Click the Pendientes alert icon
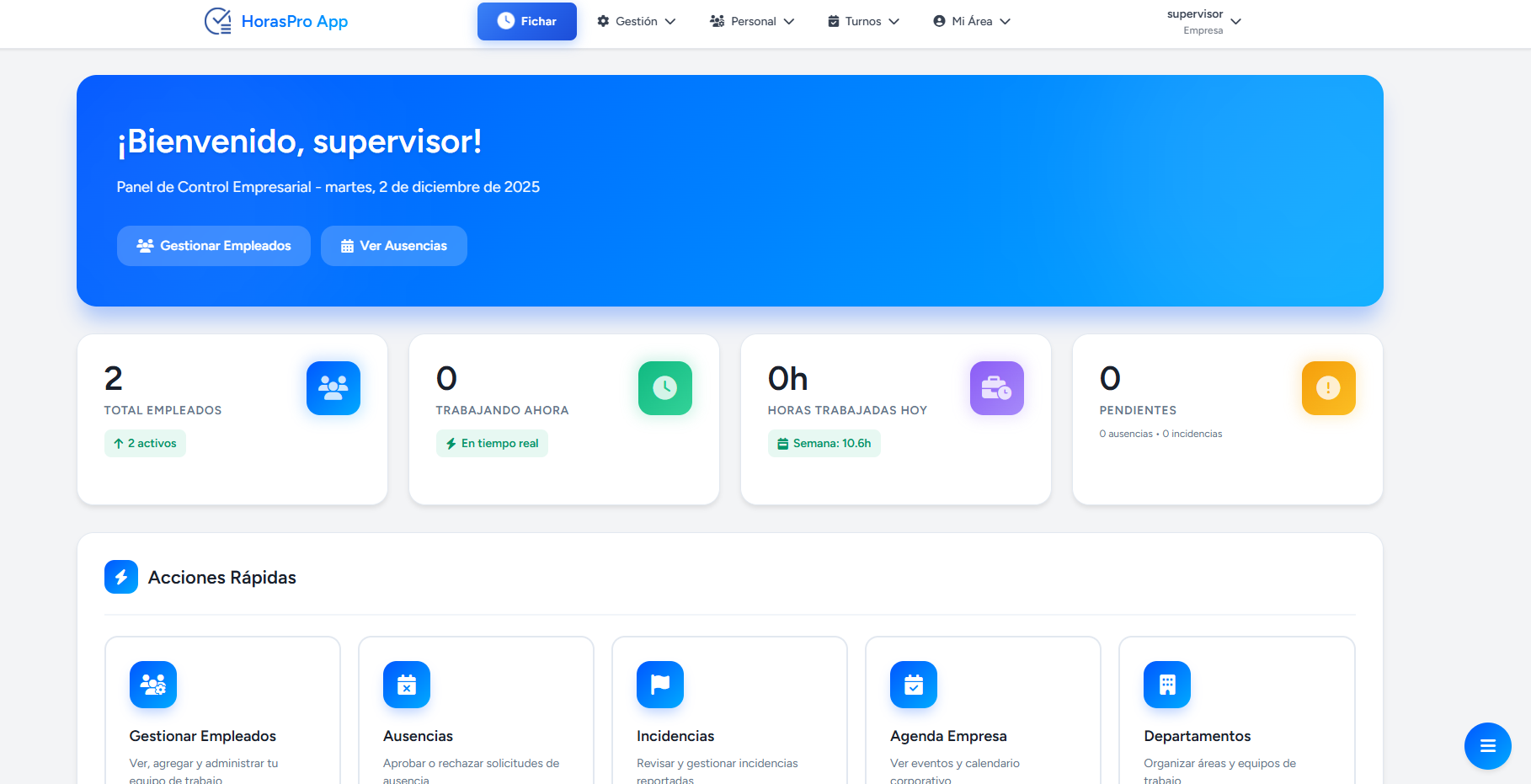 coord(1328,388)
